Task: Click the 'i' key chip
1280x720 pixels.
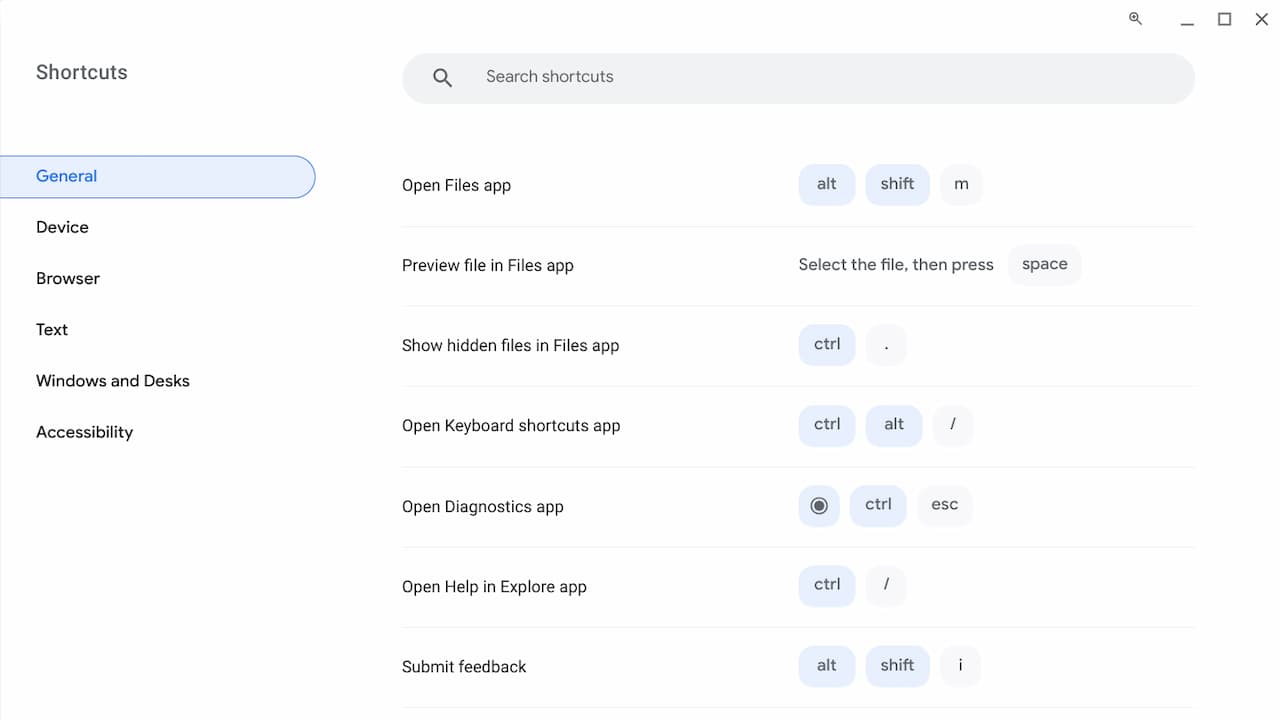Action: tap(960, 665)
